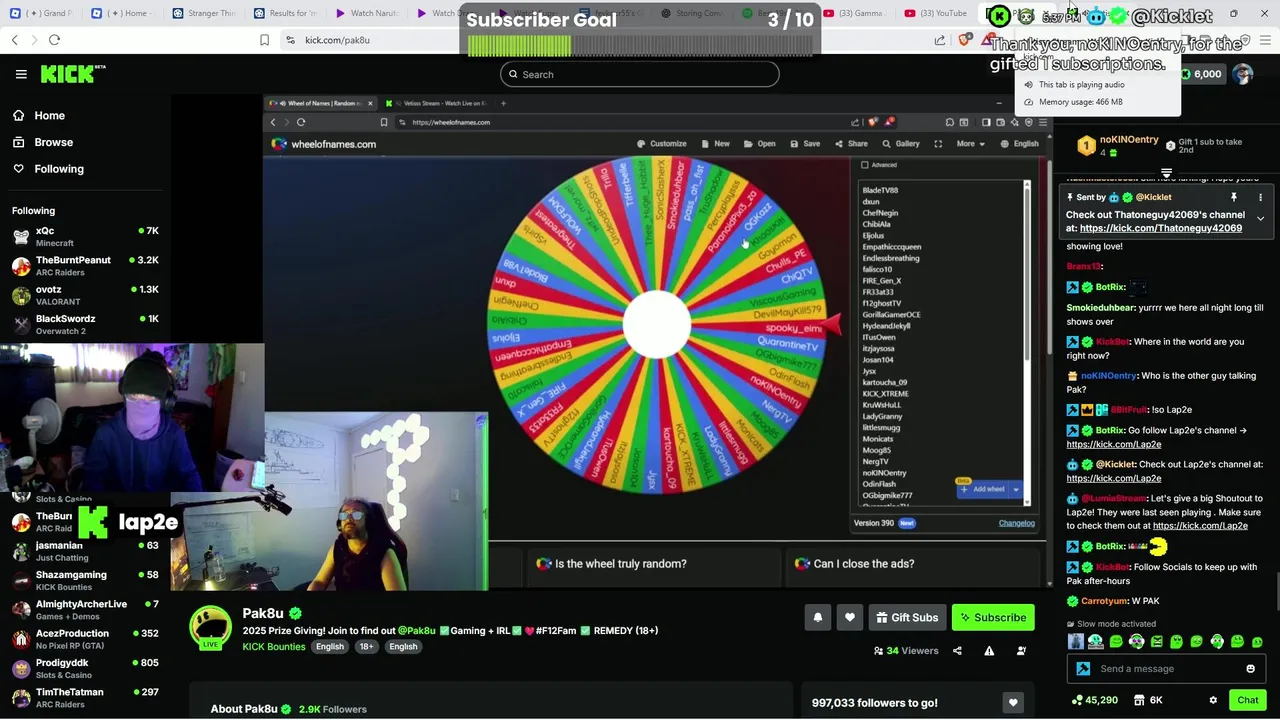
Task: Report the stream via warning triangle
Action: click(989, 651)
